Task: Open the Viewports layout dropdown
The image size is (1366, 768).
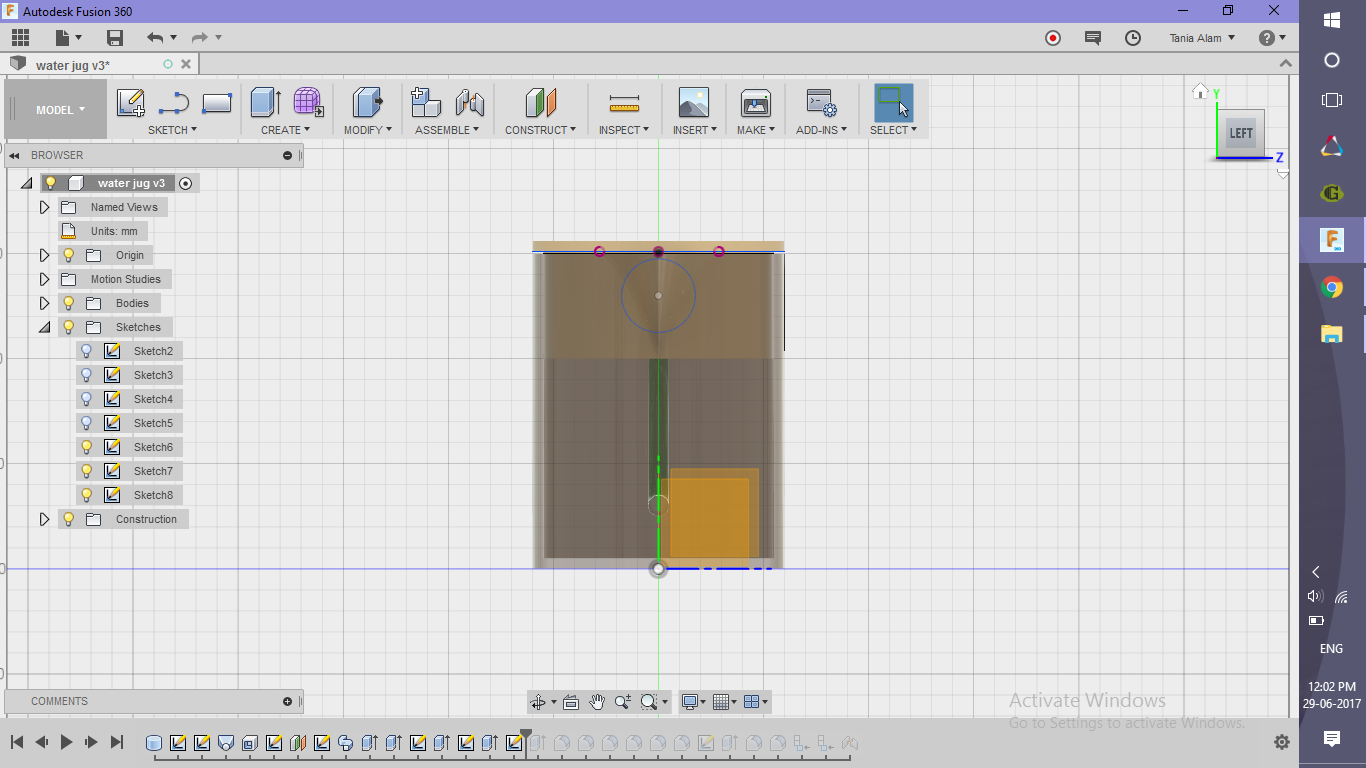Action: (757, 702)
